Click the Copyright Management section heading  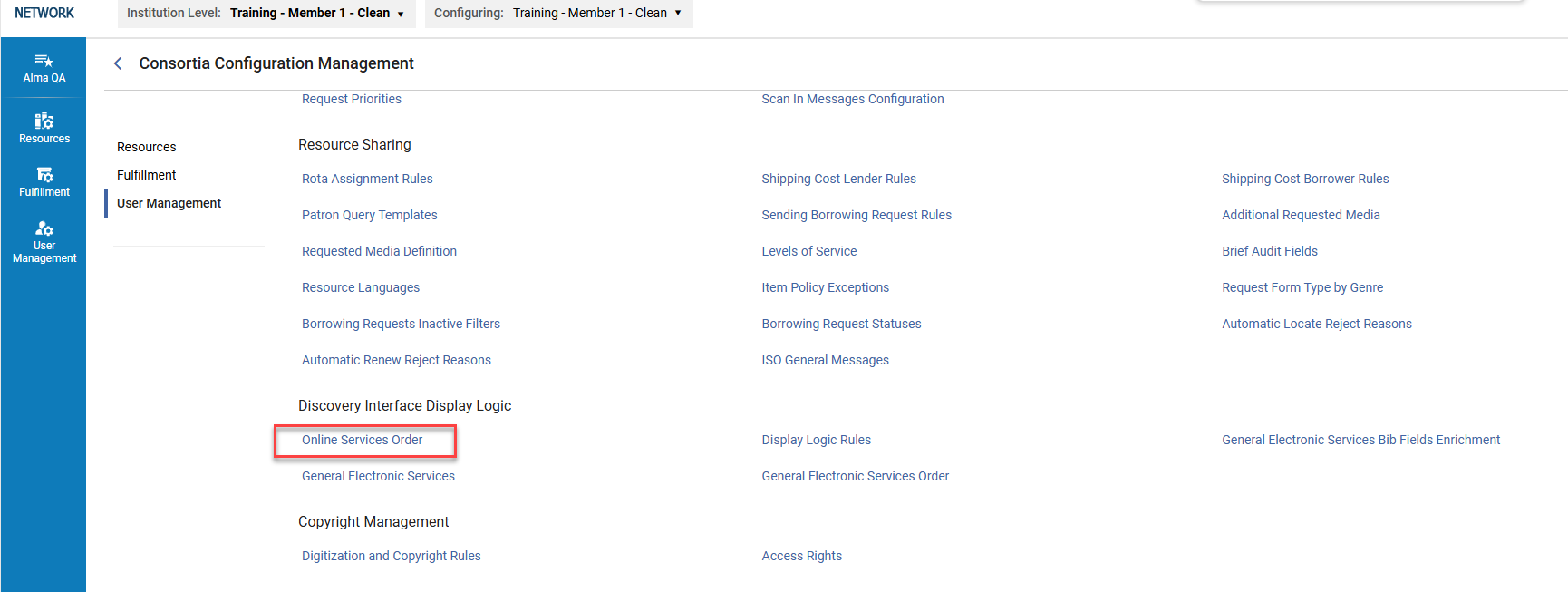(373, 521)
